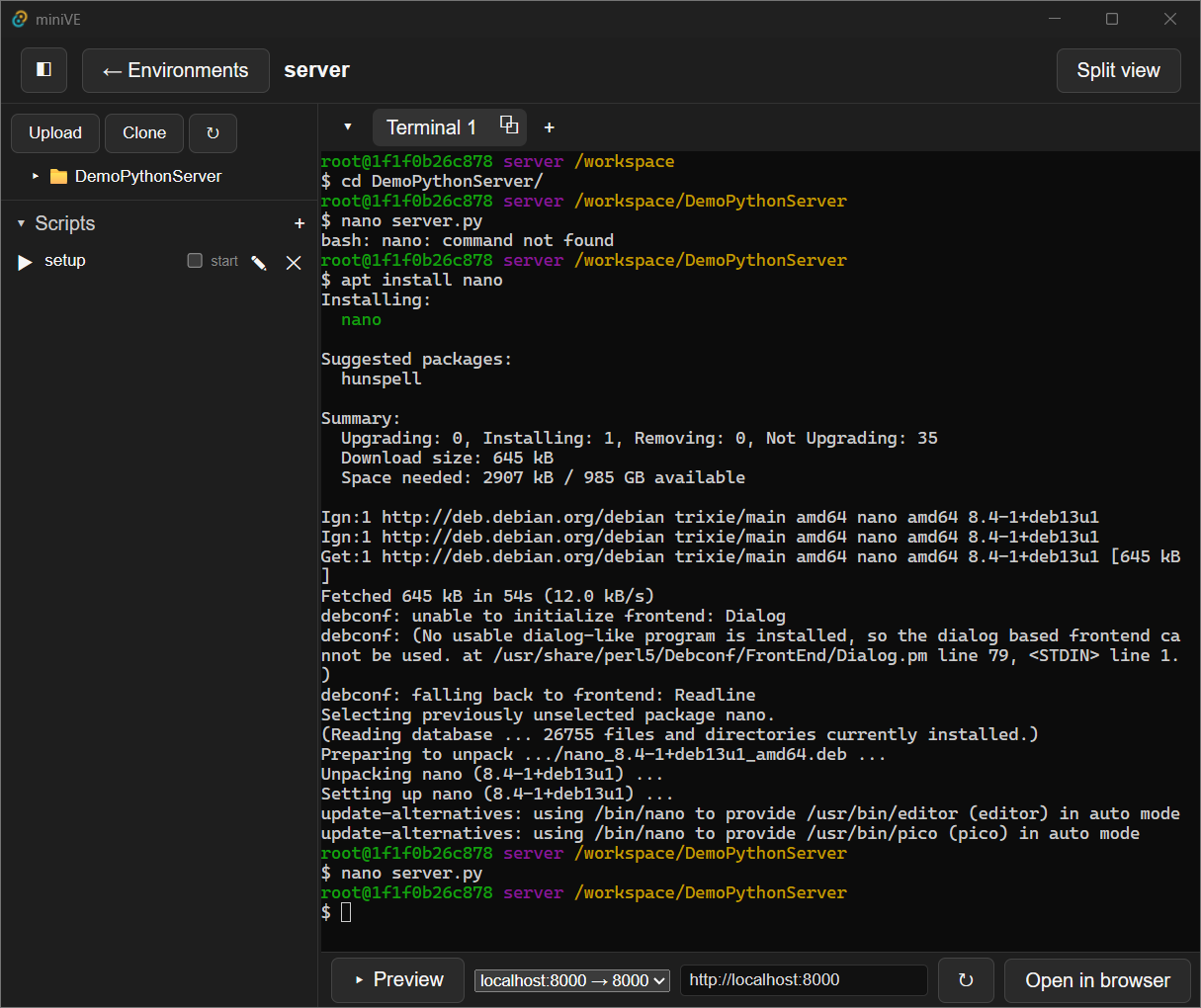The height and width of the screenshot is (1008, 1201).
Task: Open the terminal list dropdown arrow
Action: pyautogui.click(x=348, y=126)
